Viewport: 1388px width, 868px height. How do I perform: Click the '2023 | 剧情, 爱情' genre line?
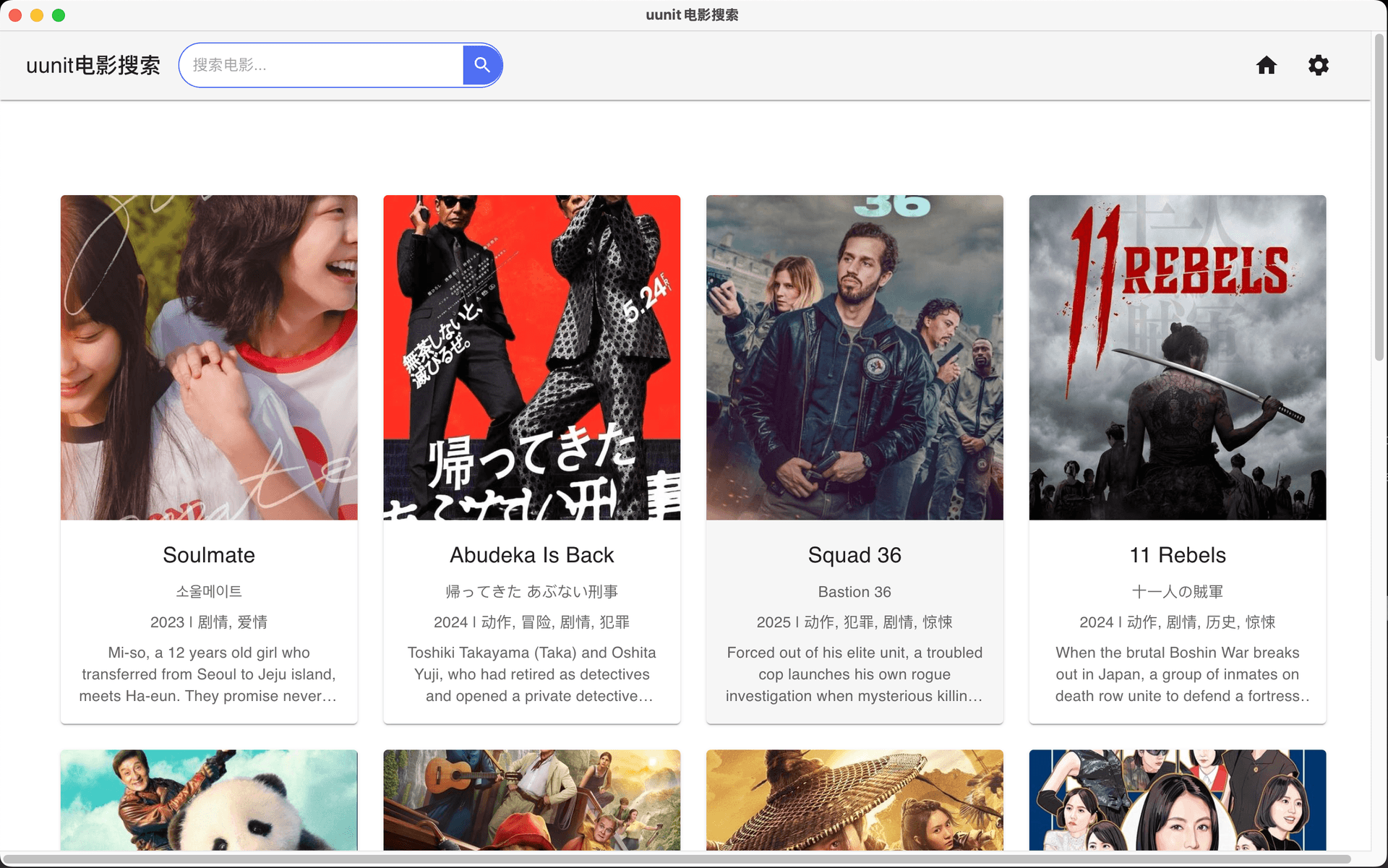209,622
